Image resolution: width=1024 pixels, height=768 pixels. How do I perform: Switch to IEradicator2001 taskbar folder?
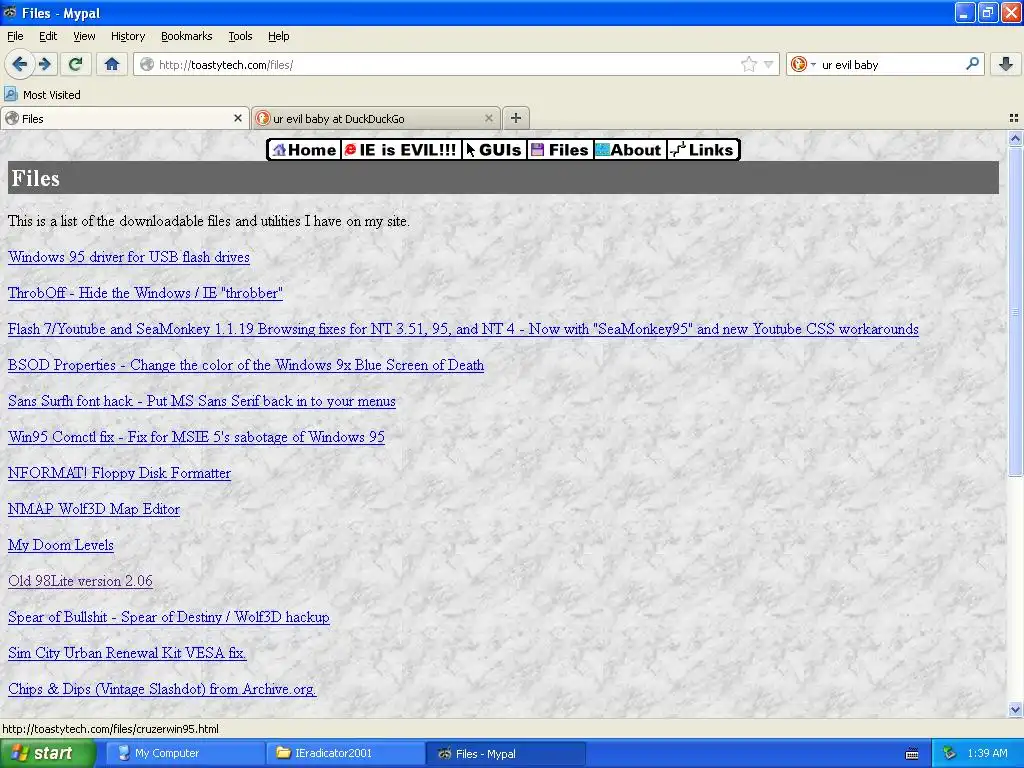[345, 753]
